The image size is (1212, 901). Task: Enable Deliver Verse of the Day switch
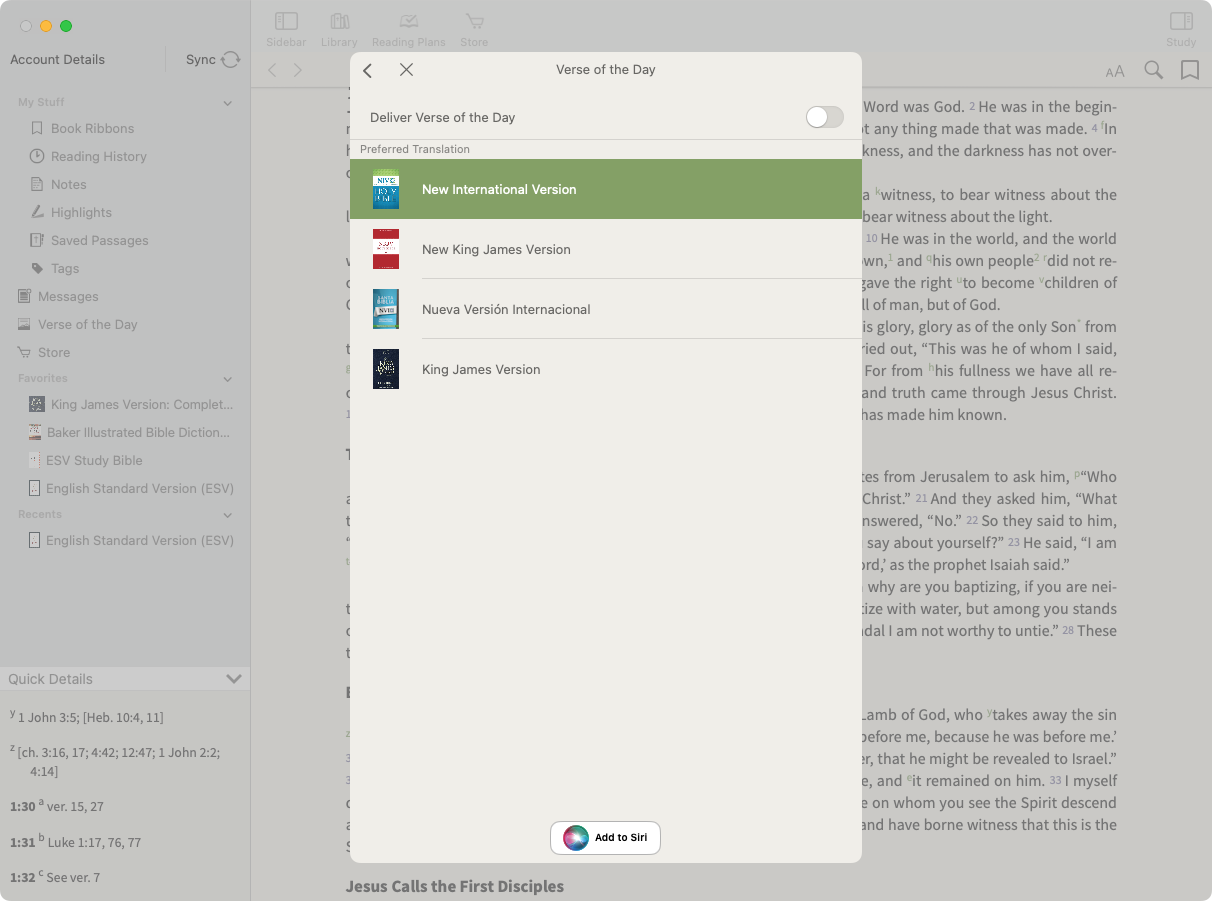click(x=825, y=117)
